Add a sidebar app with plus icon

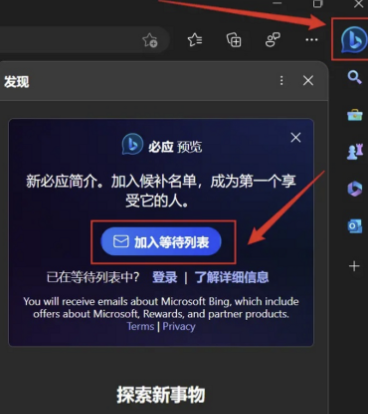click(354, 266)
